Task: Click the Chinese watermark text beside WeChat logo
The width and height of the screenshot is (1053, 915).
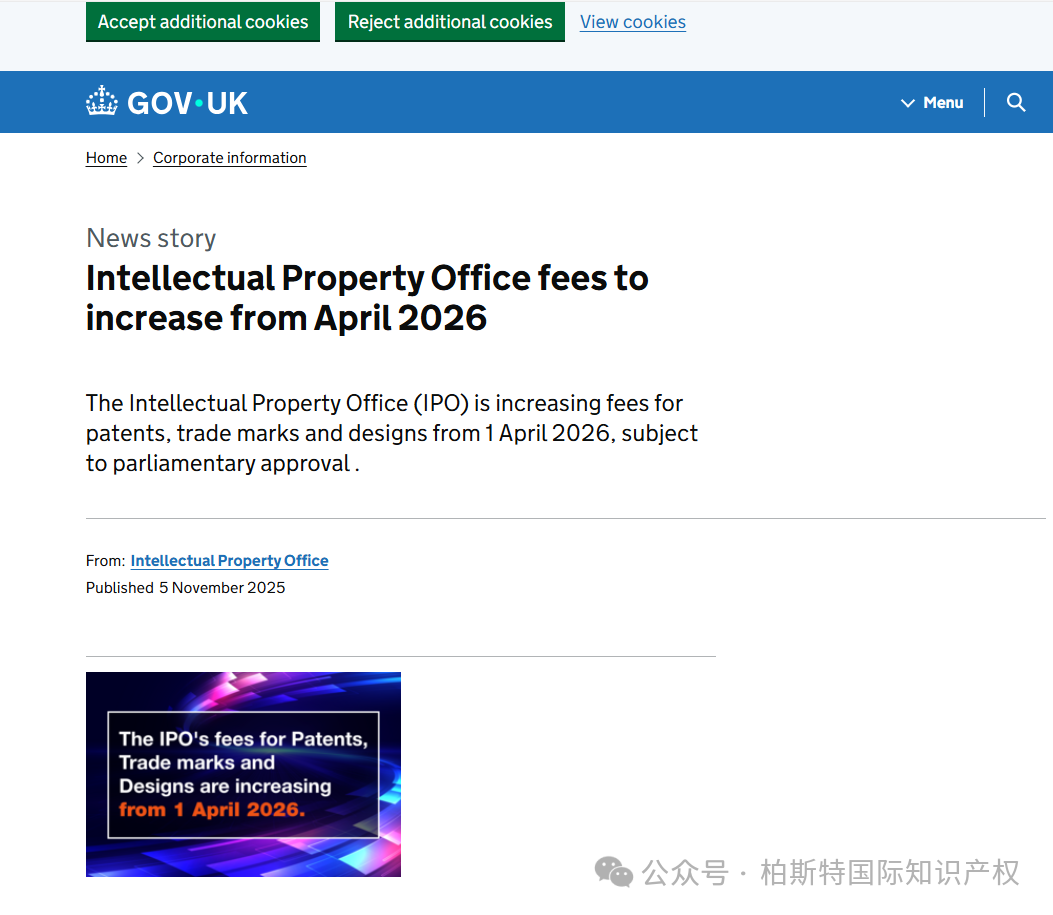Action: tap(830, 872)
